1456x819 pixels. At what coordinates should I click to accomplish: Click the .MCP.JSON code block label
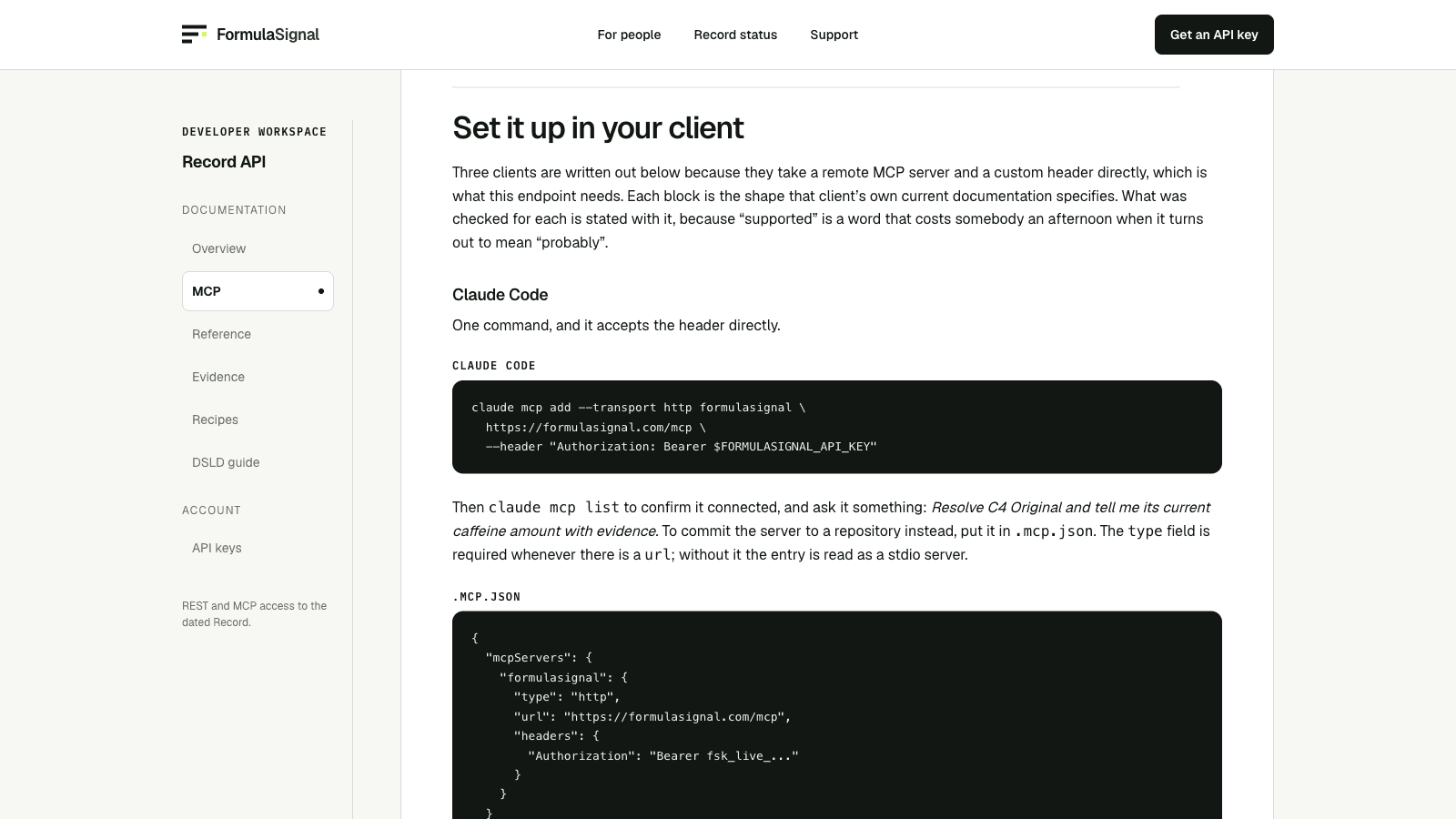tap(486, 597)
